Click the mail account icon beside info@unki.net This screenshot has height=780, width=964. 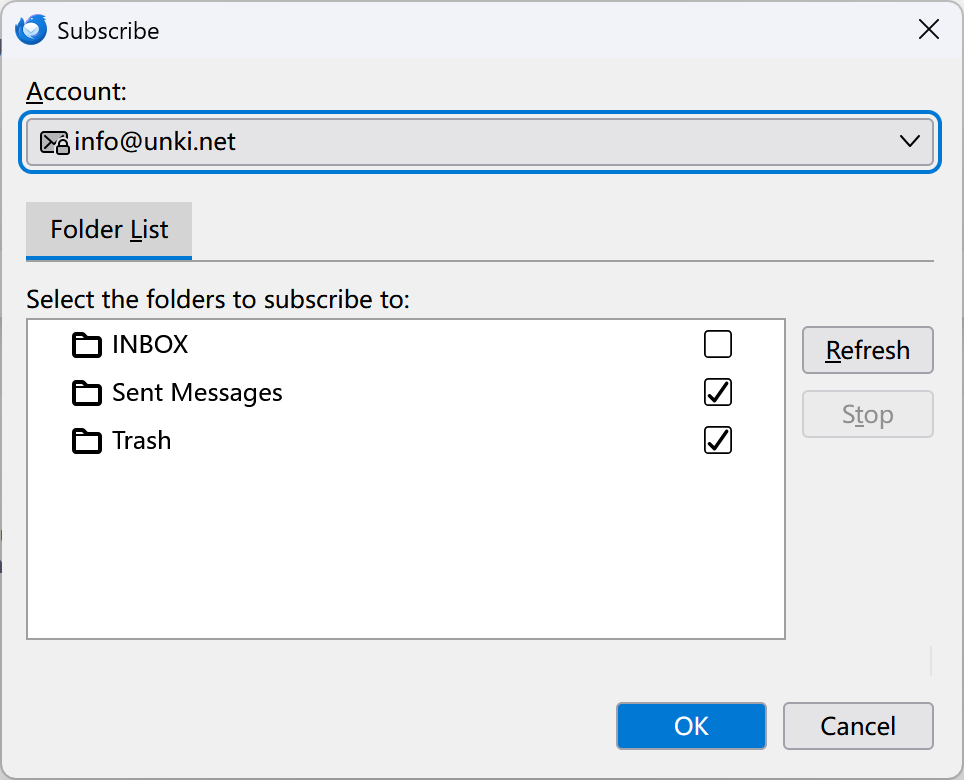tap(54, 142)
